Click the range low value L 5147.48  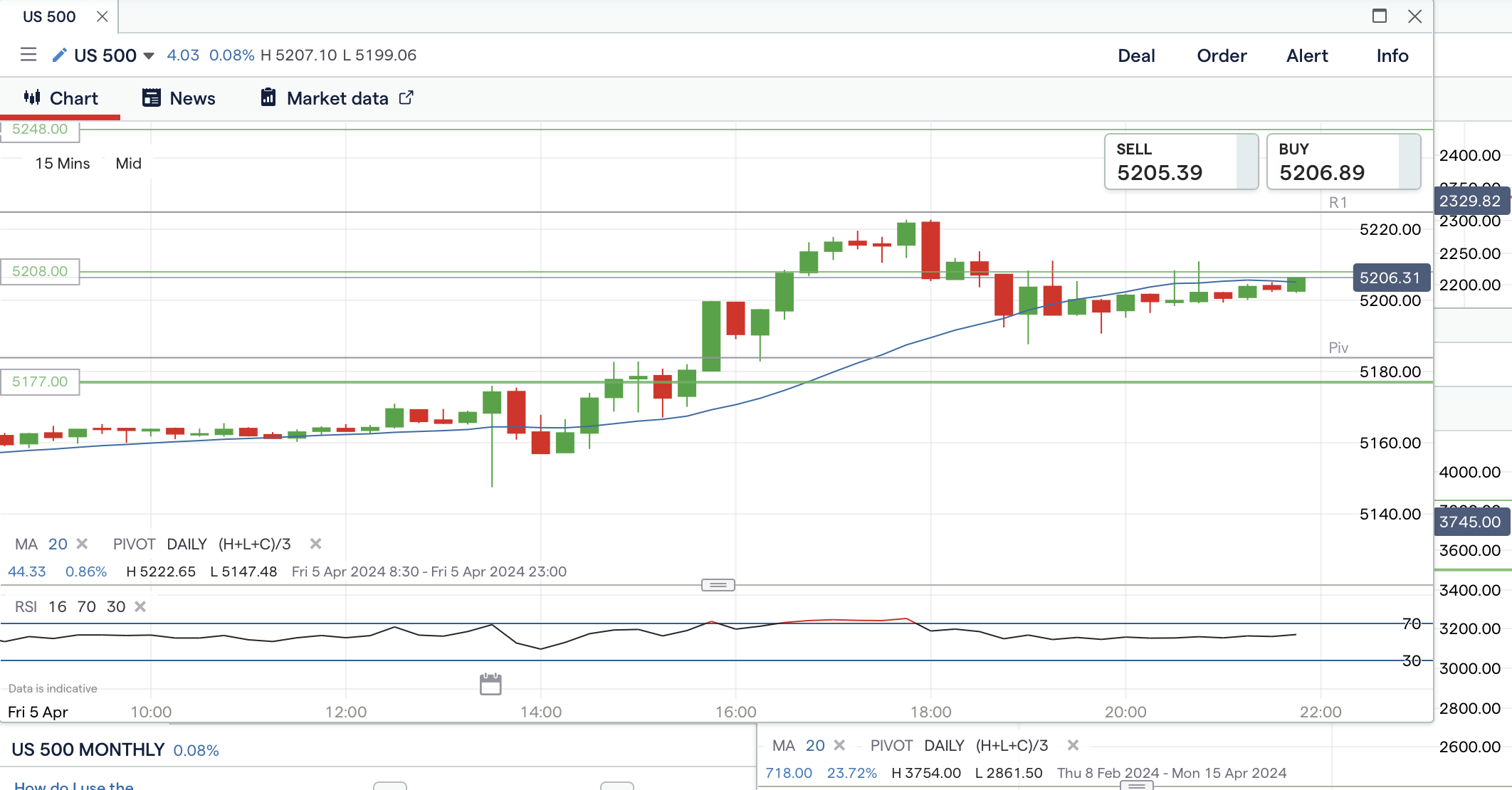[243, 572]
